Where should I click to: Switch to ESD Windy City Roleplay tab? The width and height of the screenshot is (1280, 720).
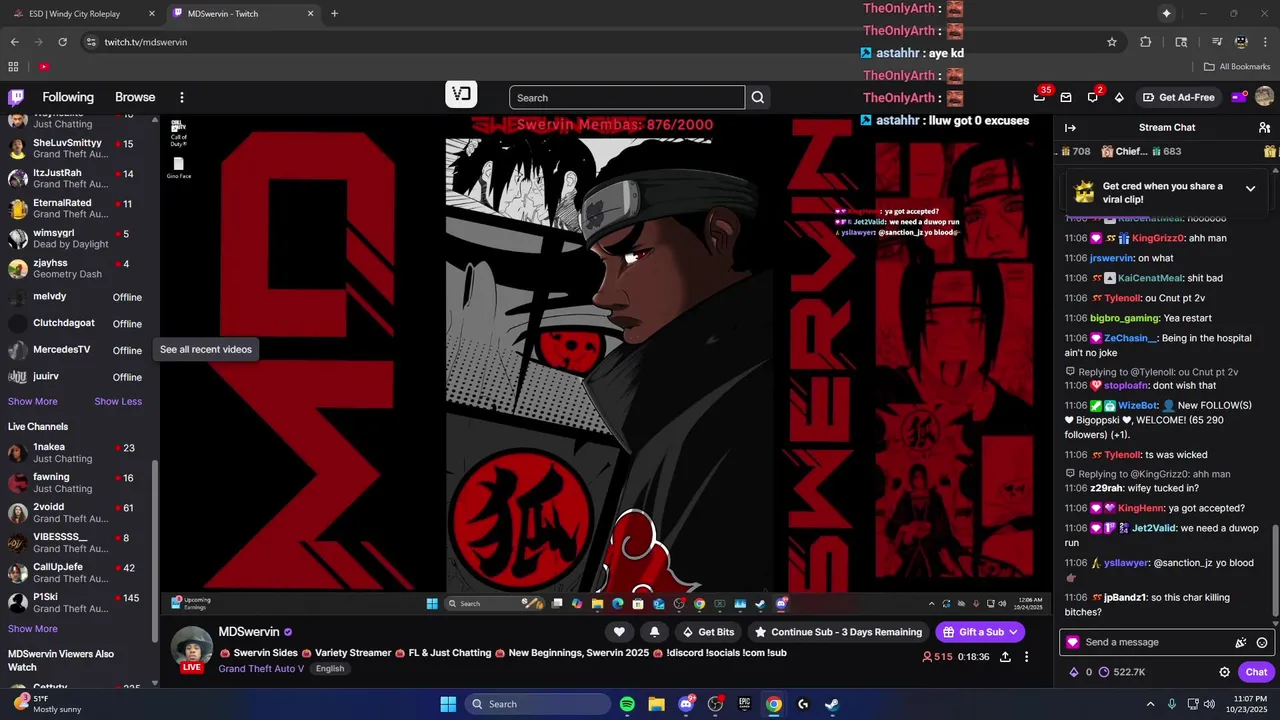(83, 13)
